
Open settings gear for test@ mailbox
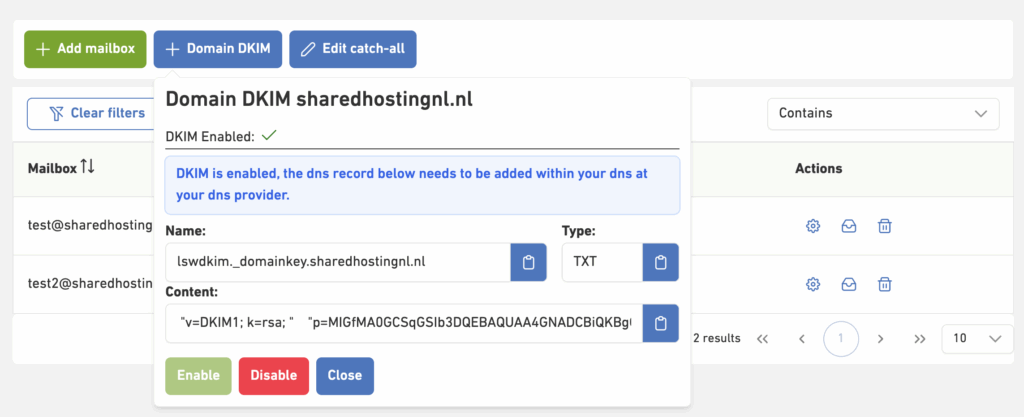tap(813, 226)
